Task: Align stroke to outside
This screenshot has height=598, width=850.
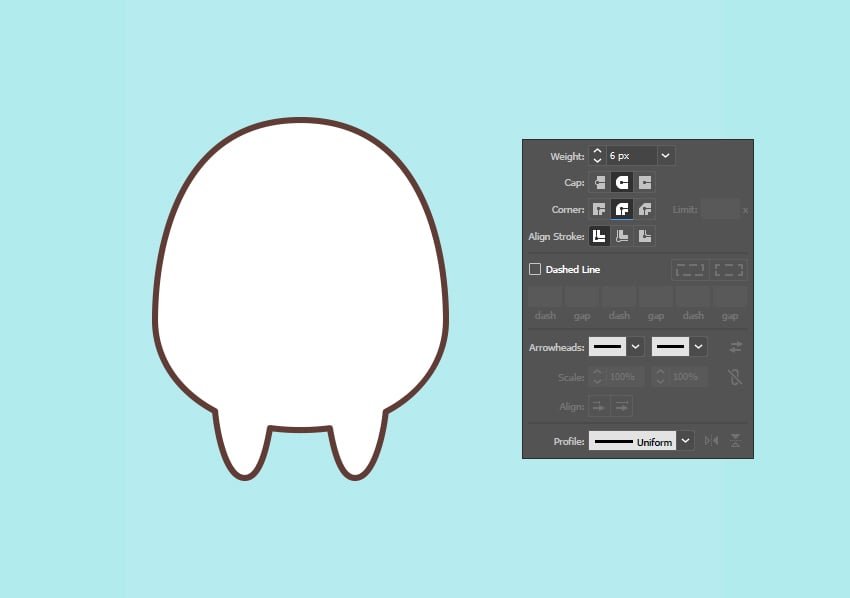Action: pos(645,237)
